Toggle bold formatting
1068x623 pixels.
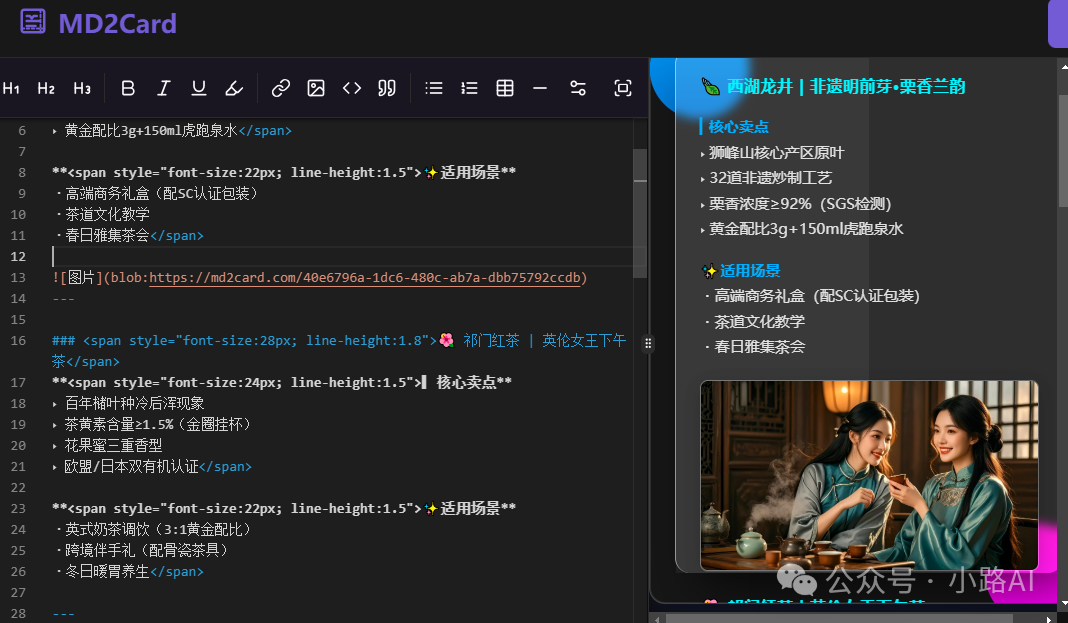pyautogui.click(x=128, y=88)
